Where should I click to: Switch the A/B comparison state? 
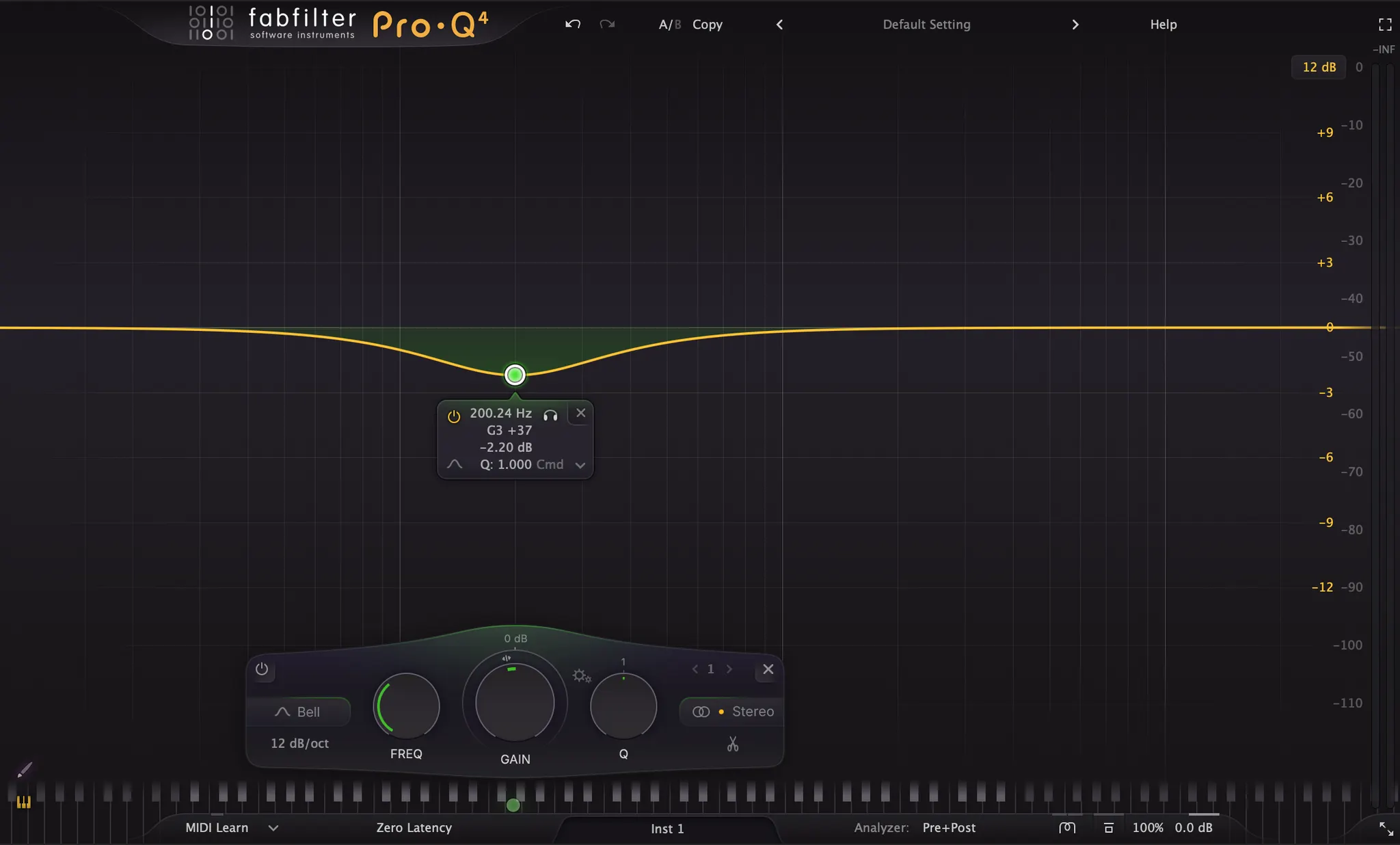point(669,25)
